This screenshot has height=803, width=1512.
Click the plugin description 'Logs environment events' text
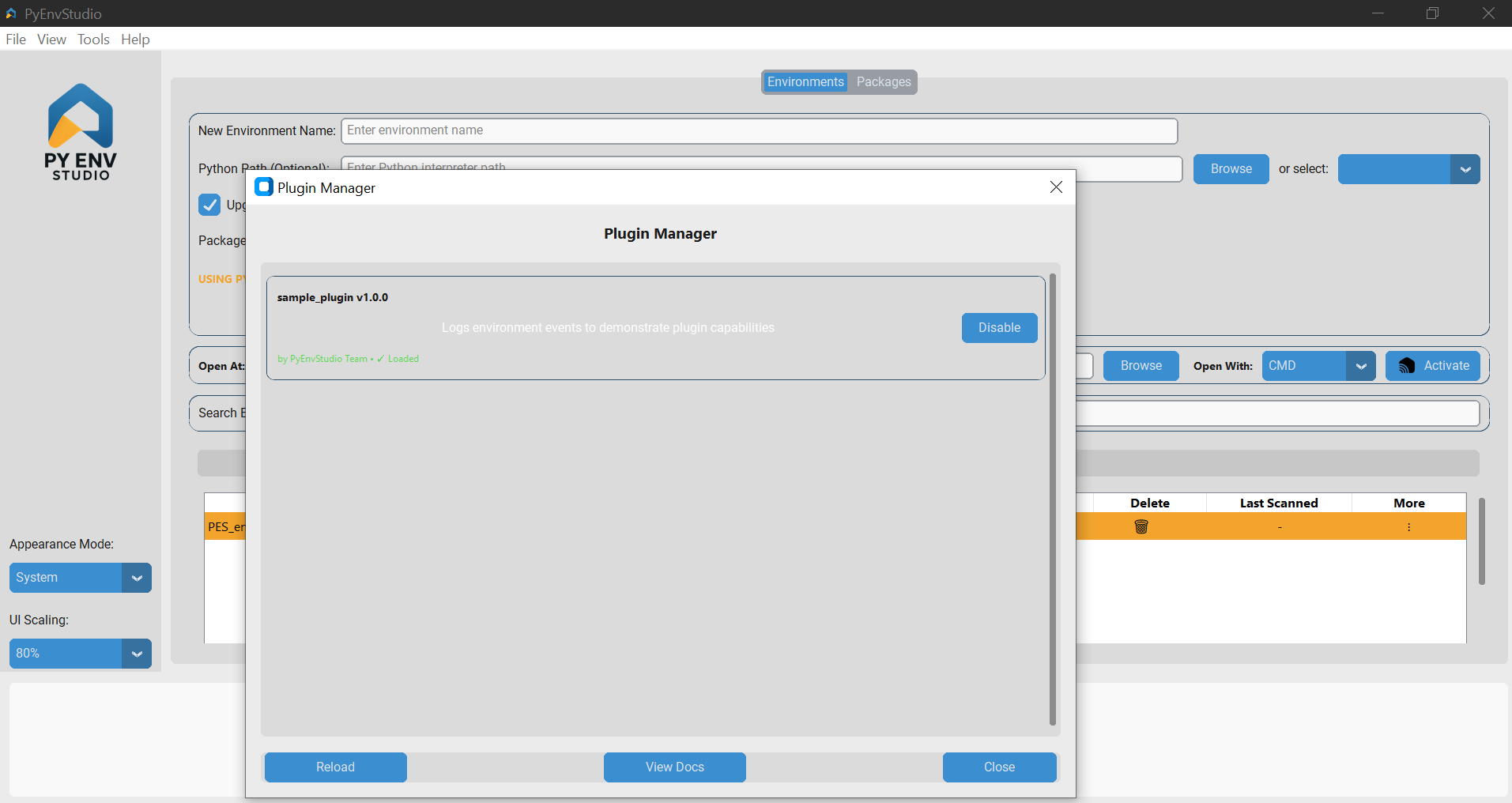point(608,328)
